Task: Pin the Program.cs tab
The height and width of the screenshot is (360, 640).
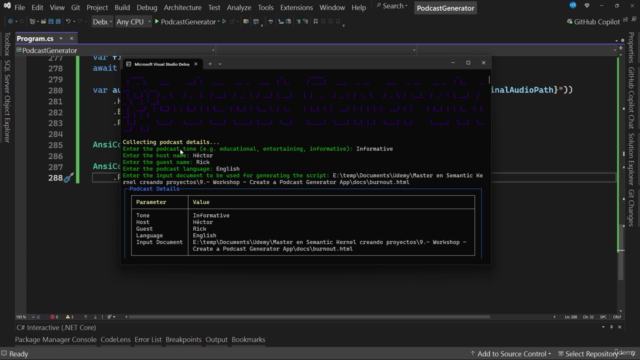Action: 61,38
